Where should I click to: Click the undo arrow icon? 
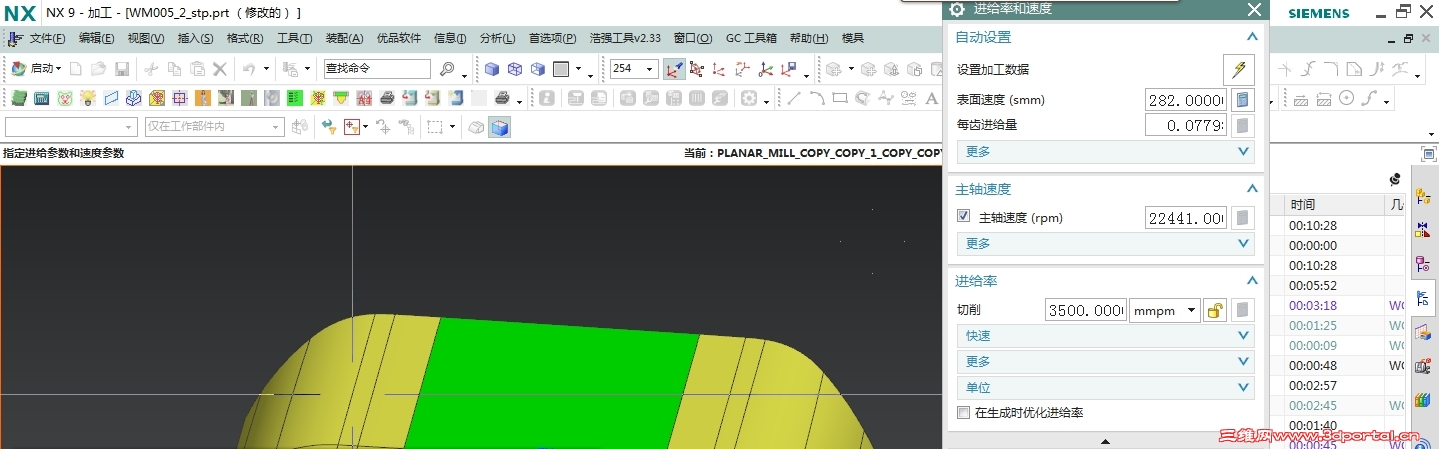(250, 69)
